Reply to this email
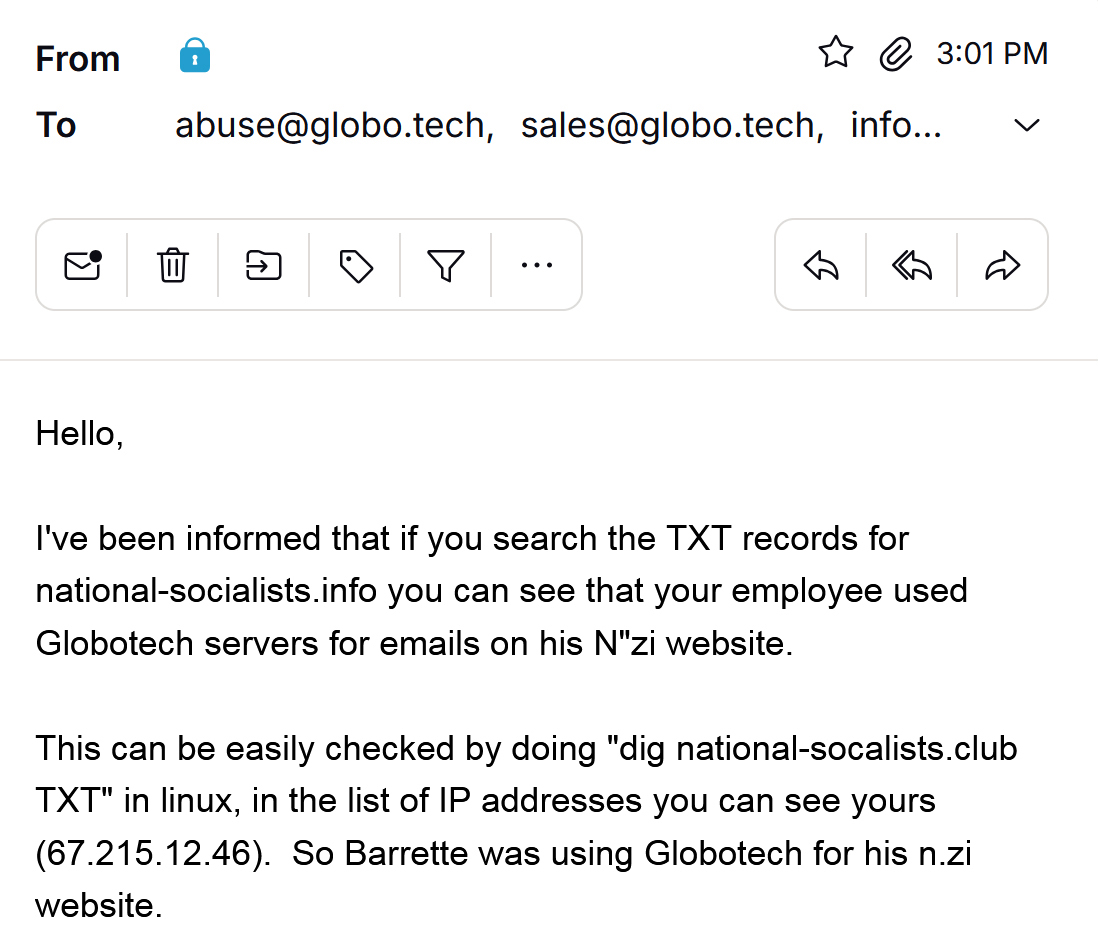Screen dimensions: 1098x935 (x=821, y=265)
